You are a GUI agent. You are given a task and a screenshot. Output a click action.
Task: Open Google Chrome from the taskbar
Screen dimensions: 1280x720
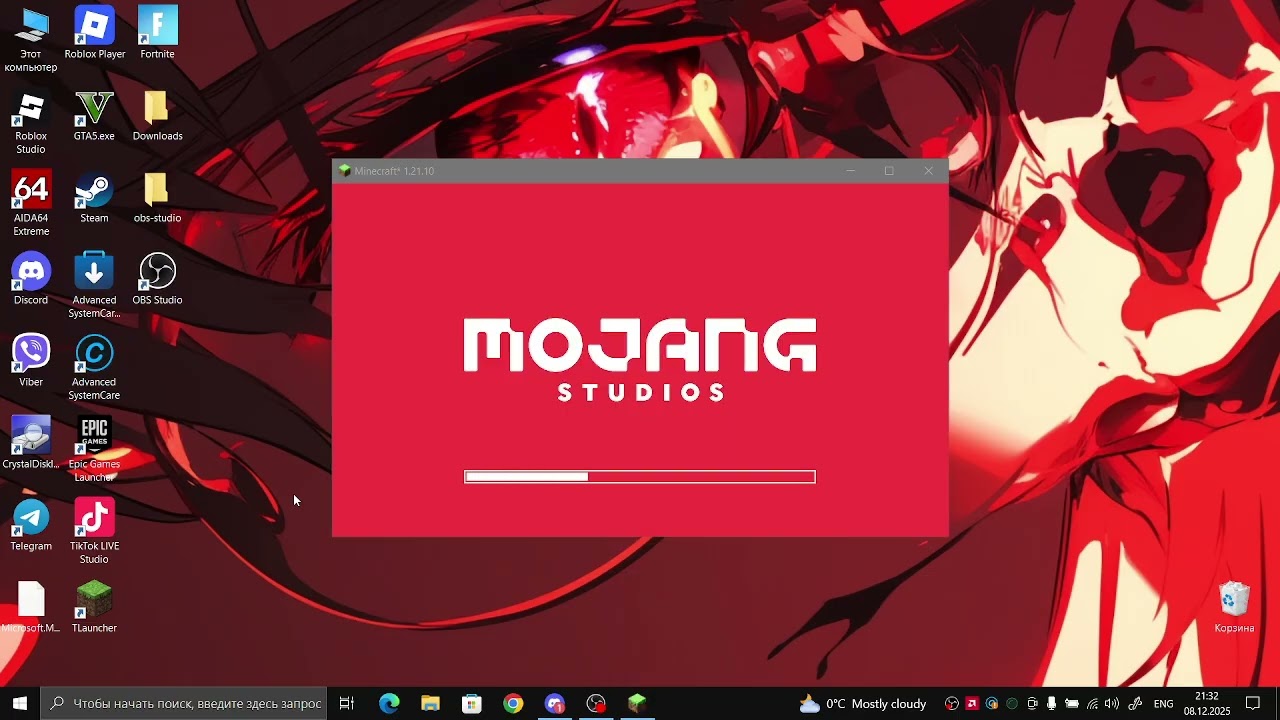point(513,704)
